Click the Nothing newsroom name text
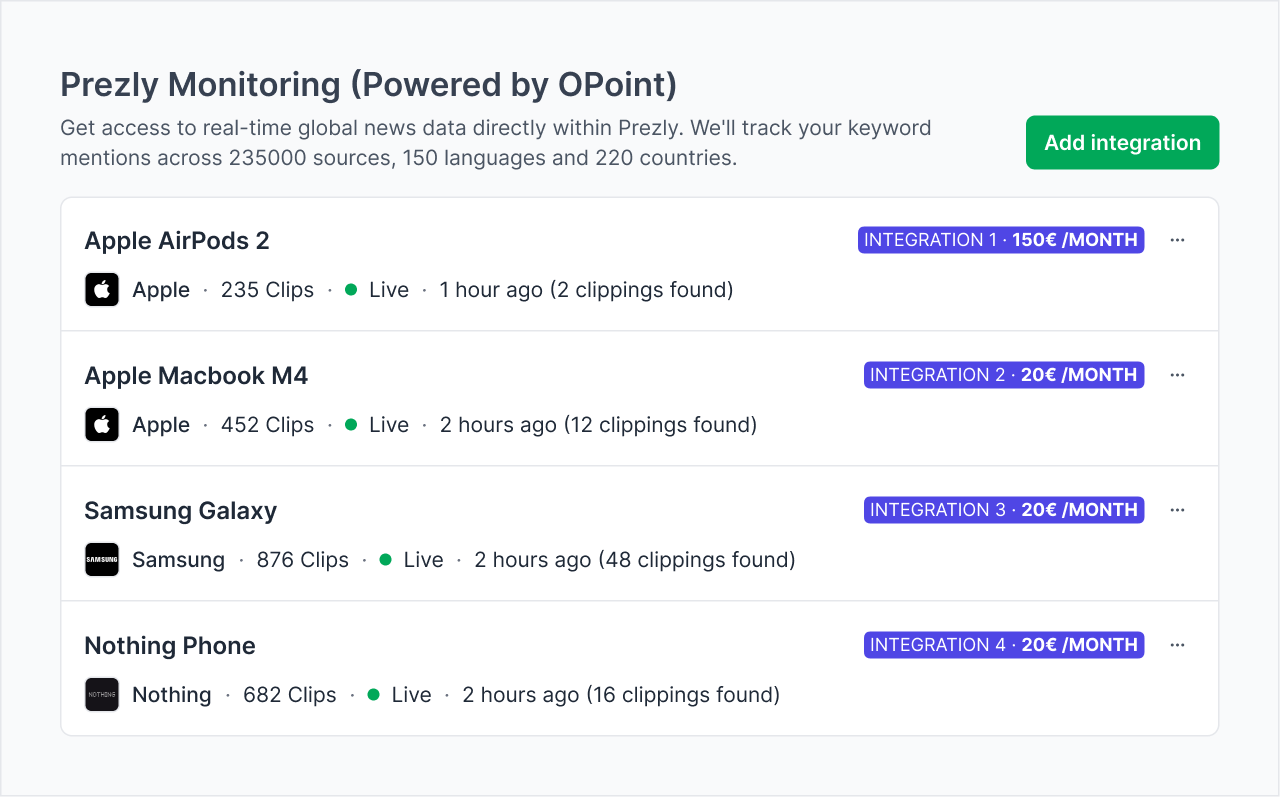The height and width of the screenshot is (797, 1280). [172, 695]
